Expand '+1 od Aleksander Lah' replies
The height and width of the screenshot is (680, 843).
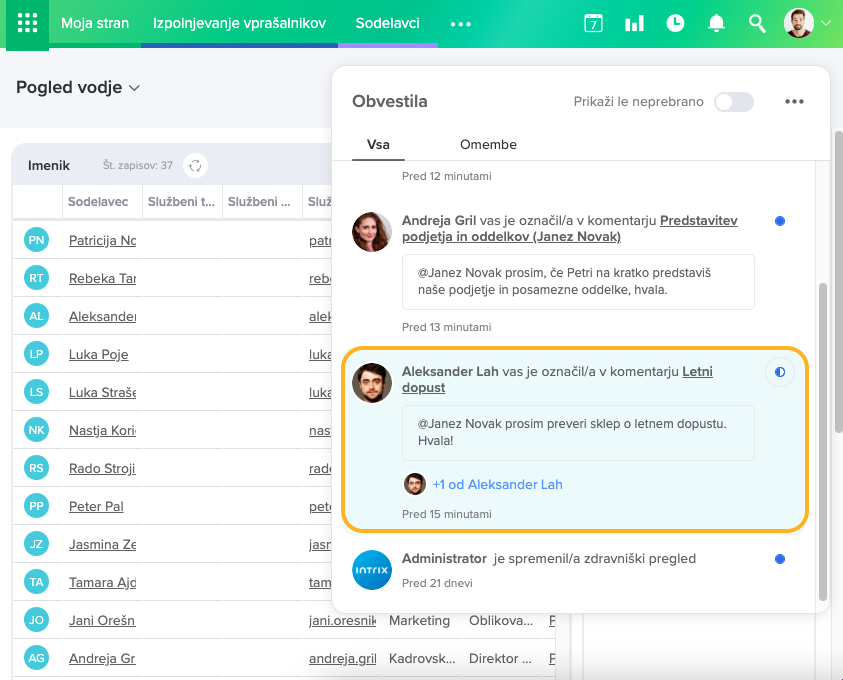coord(497,484)
